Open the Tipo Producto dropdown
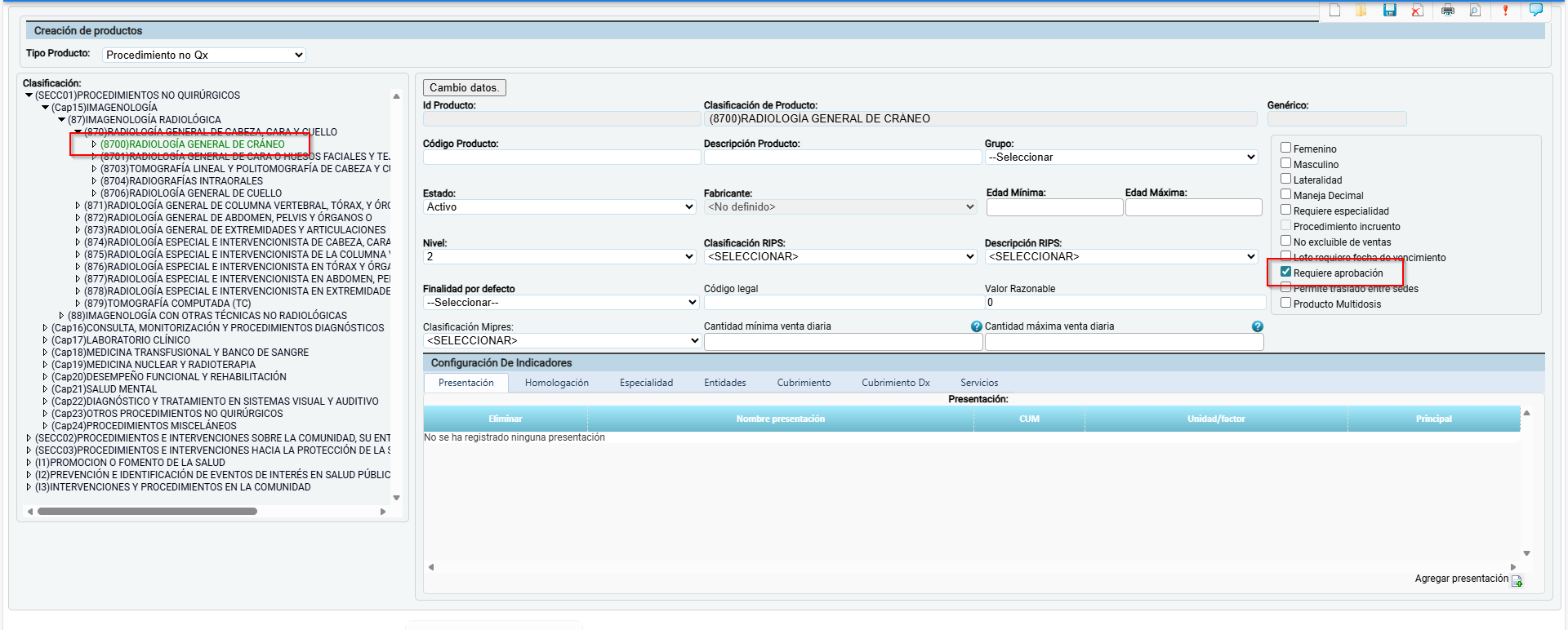The height and width of the screenshot is (630, 1568). pos(204,55)
